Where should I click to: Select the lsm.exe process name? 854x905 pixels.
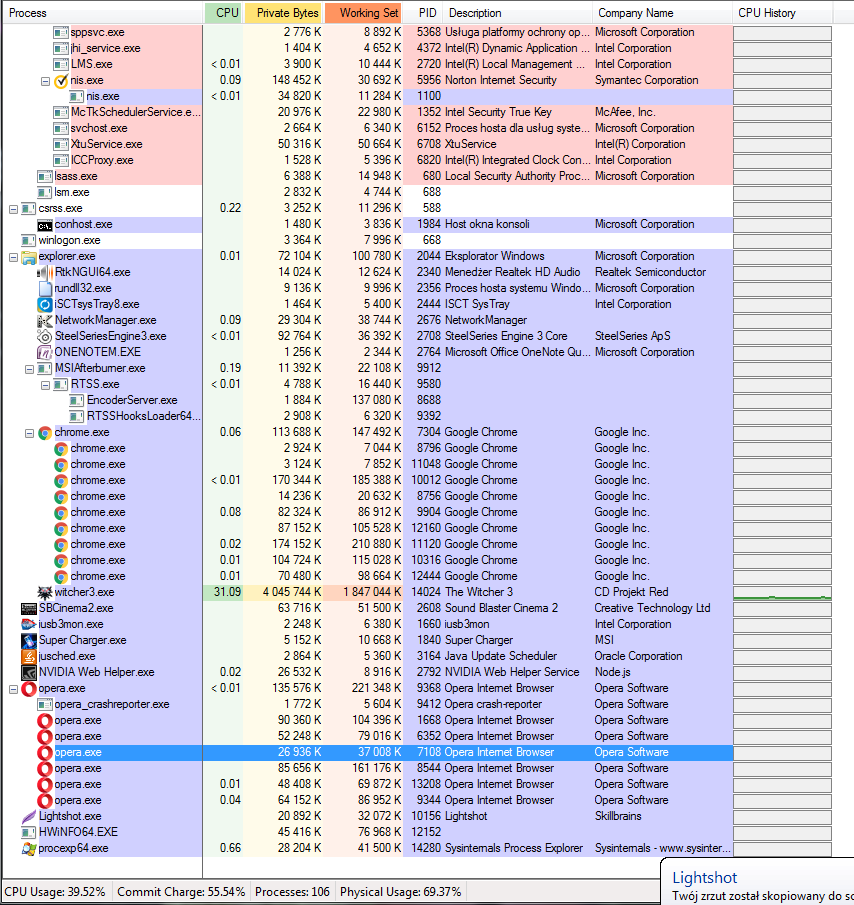pos(72,192)
